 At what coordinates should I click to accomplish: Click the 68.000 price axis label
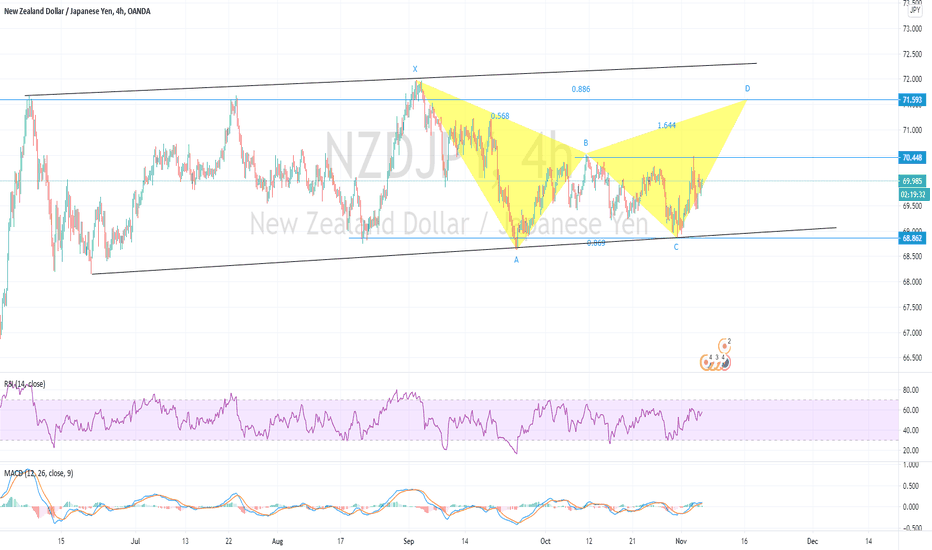point(912,282)
